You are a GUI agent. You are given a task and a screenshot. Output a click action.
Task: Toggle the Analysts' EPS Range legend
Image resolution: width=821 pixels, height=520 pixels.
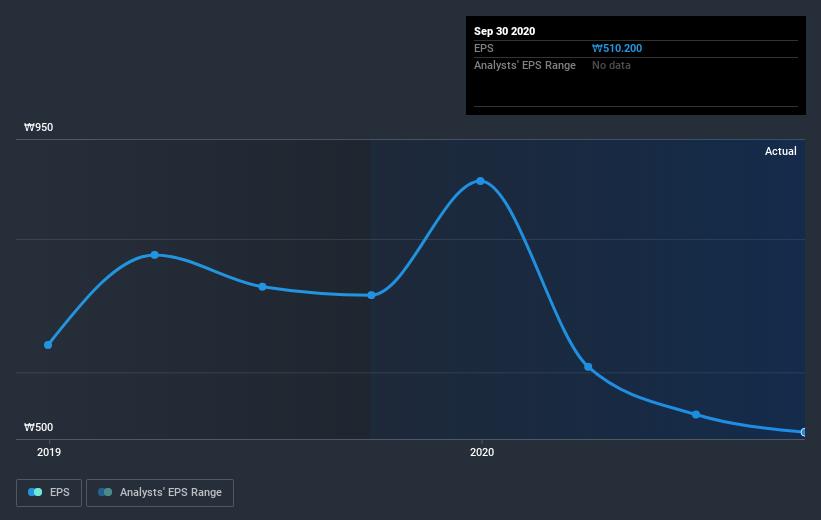pyautogui.click(x=160, y=492)
